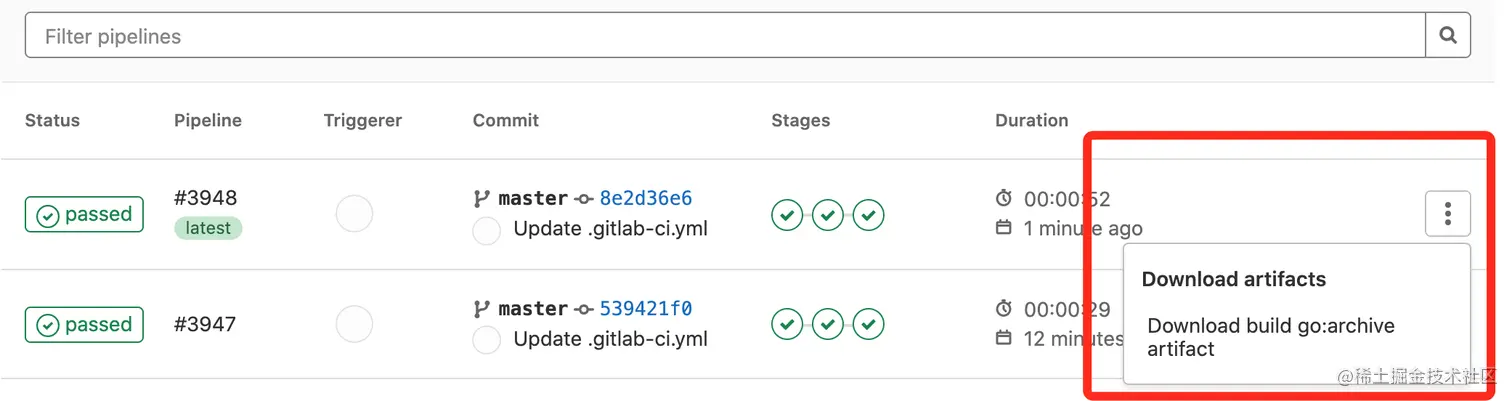Open commit 539421f0 link
The image size is (1512, 401).
point(646,308)
